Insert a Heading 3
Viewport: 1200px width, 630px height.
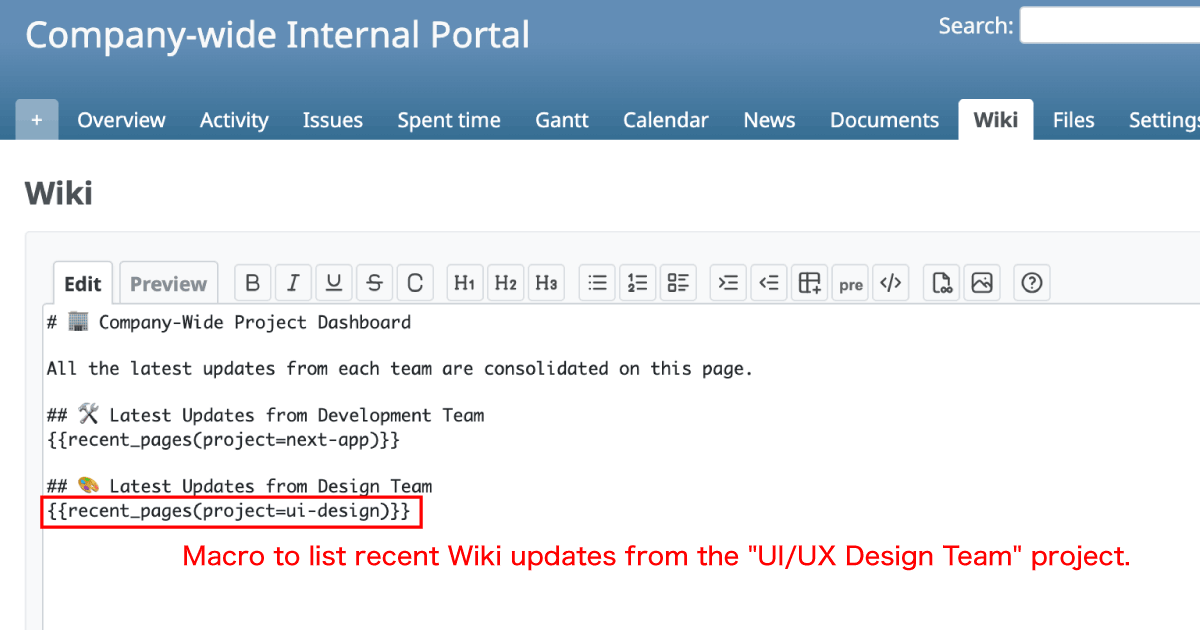tap(546, 282)
